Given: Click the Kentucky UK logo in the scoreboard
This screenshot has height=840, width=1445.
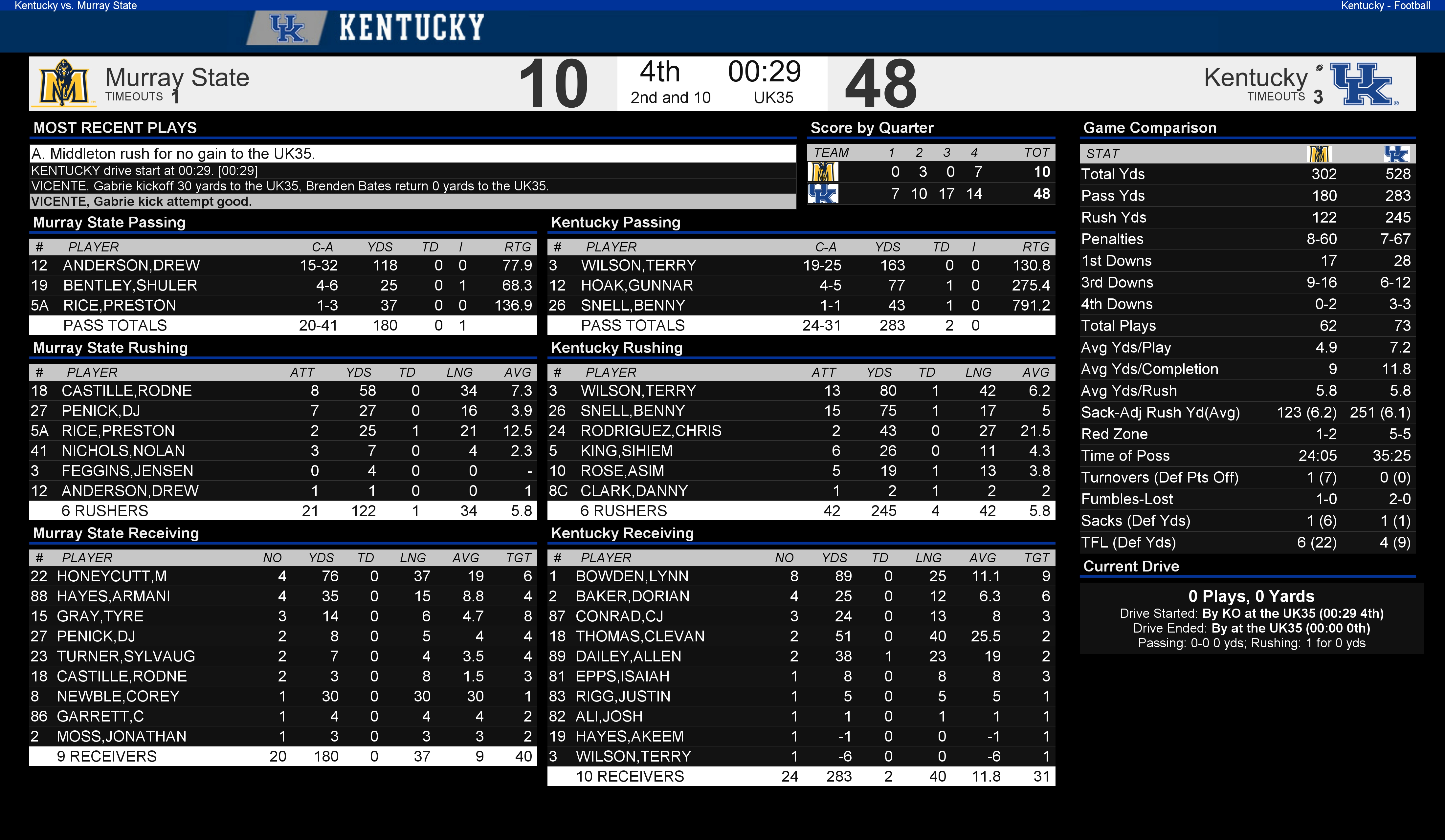Looking at the screenshot, I should coord(1364,84).
